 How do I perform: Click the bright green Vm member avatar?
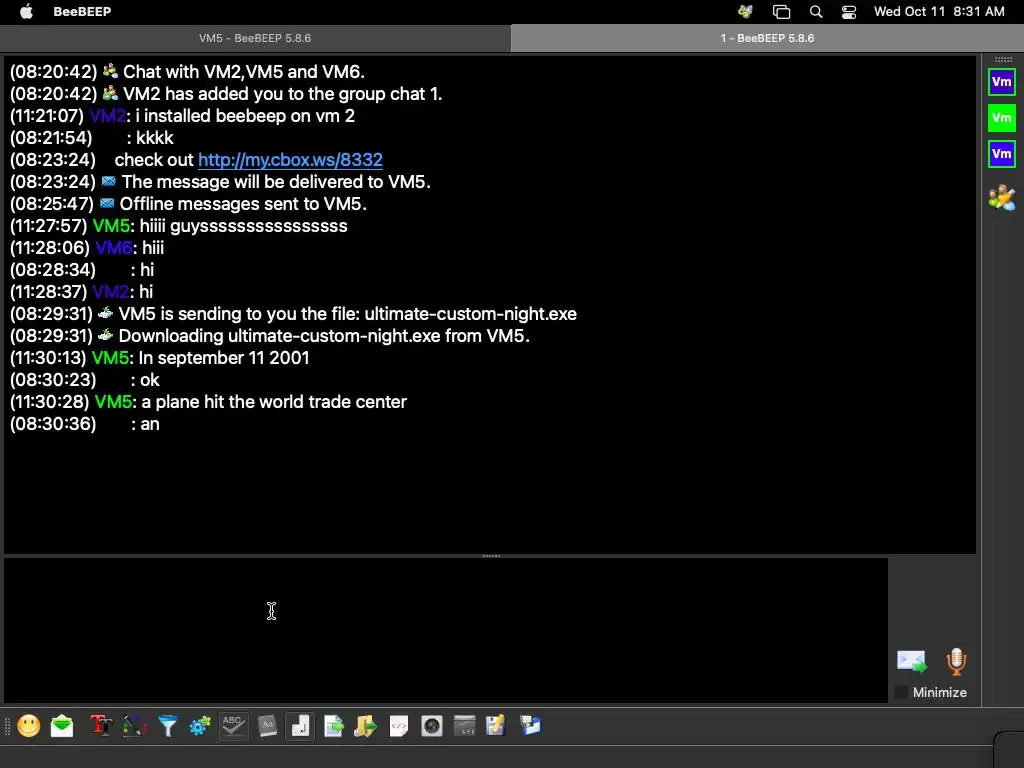coord(1002,118)
